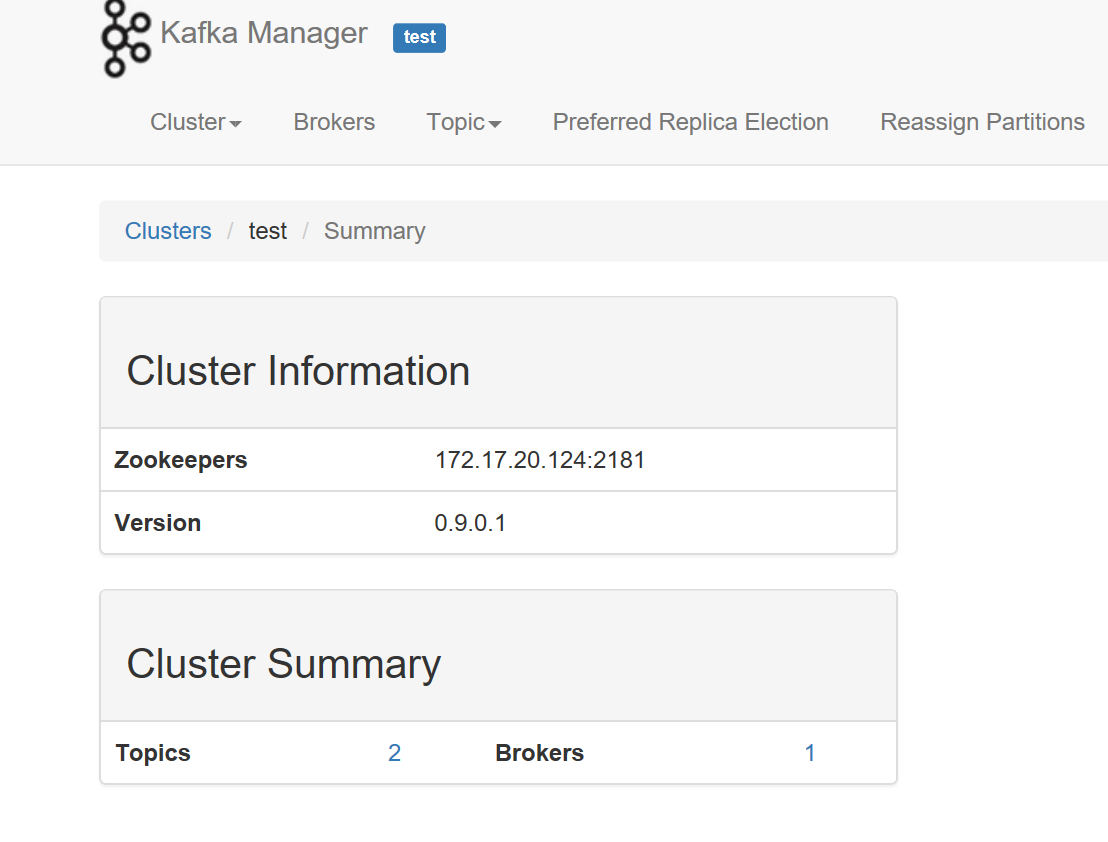Click the Version row label
This screenshot has width=1108, height=842.
[x=158, y=523]
